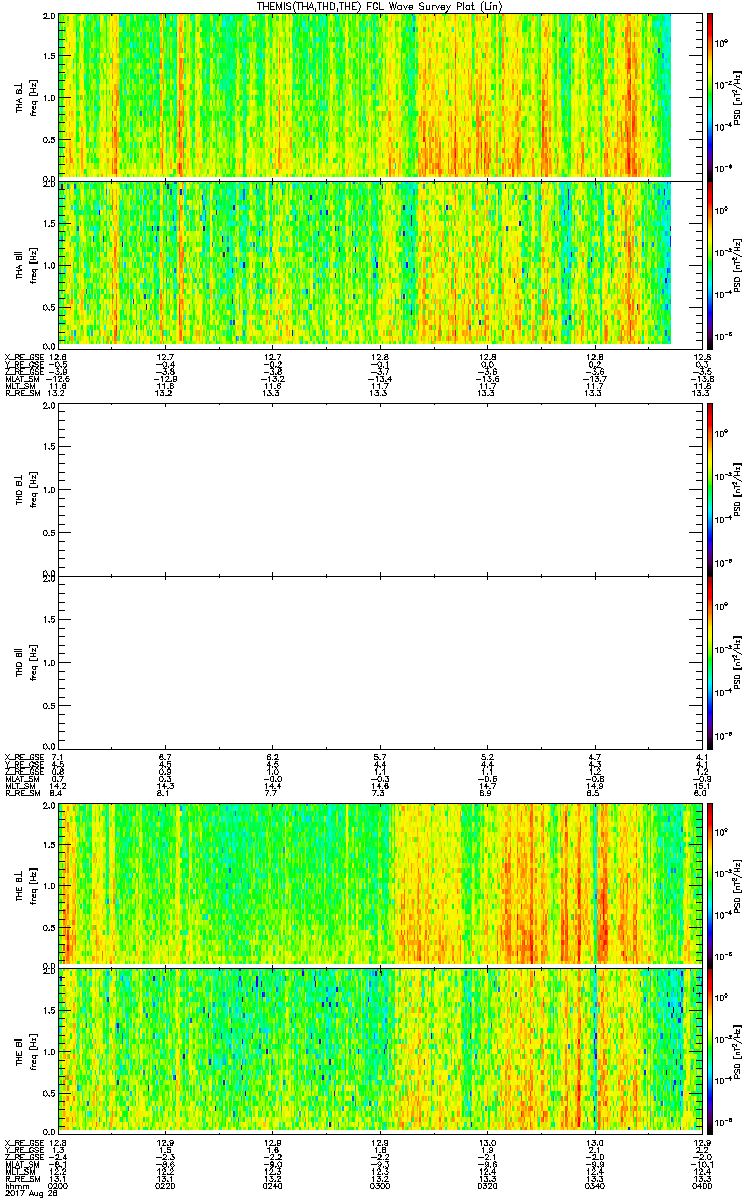The height and width of the screenshot is (1200, 750).
Task: Click the 1.0 tick on the THD BL frequency axis
Action: 49,490
